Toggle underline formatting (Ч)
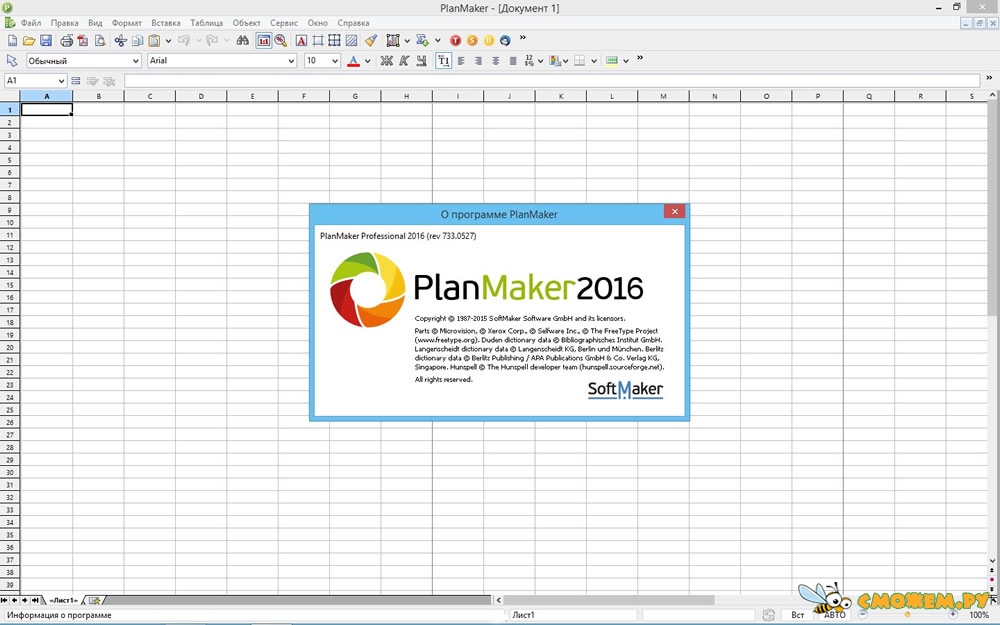Image resolution: width=1000 pixels, height=625 pixels. pyautogui.click(x=421, y=61)
